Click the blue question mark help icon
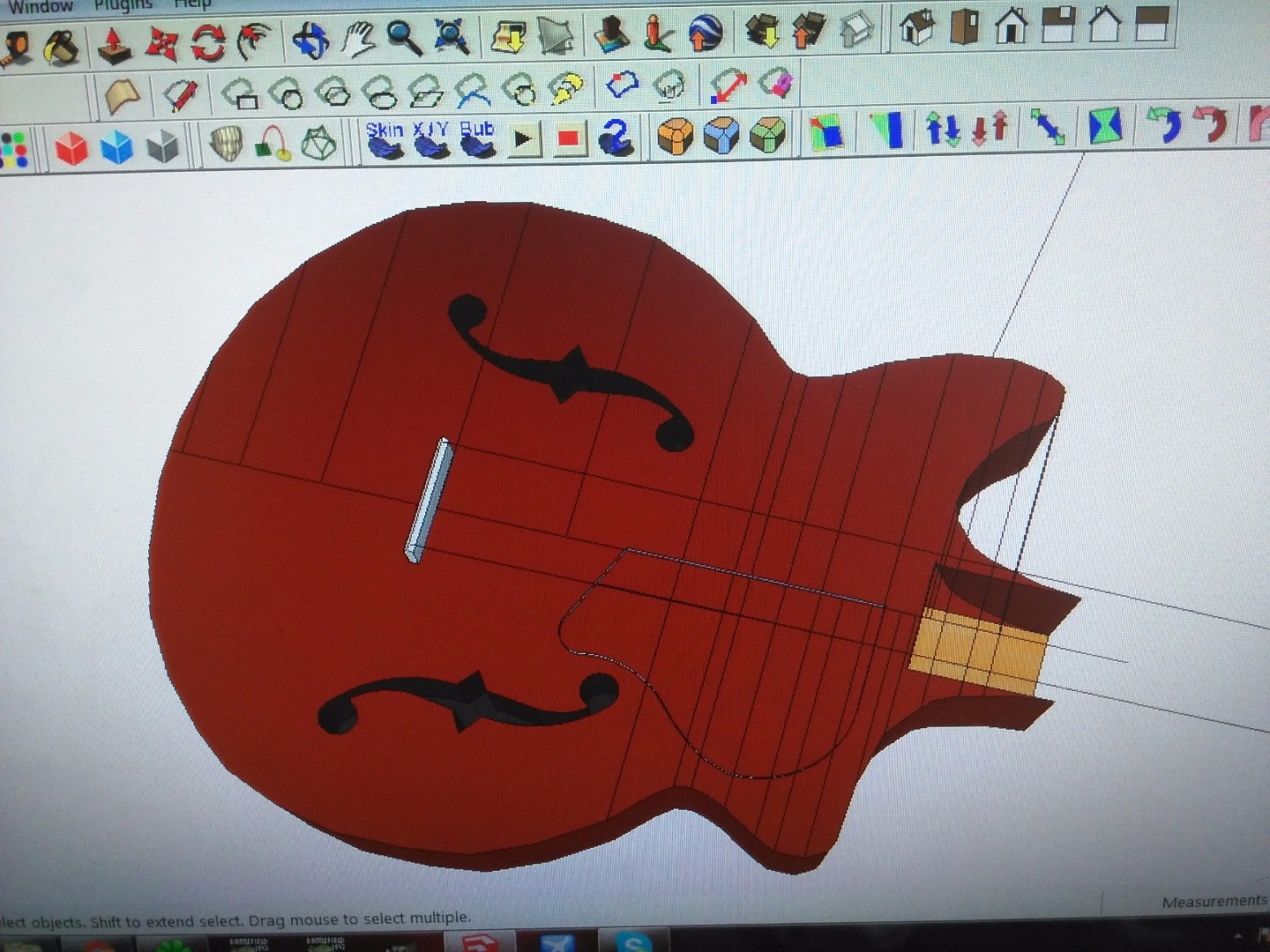 click(x=616, y=137)
